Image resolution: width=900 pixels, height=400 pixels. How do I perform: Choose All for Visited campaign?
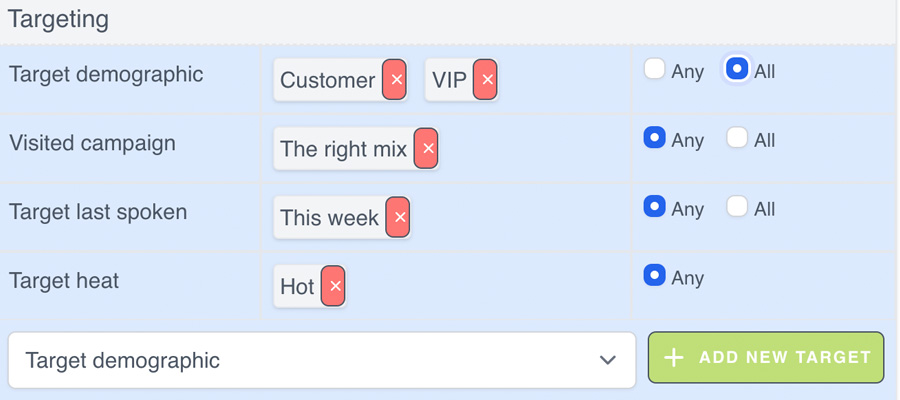click(737, 139)
